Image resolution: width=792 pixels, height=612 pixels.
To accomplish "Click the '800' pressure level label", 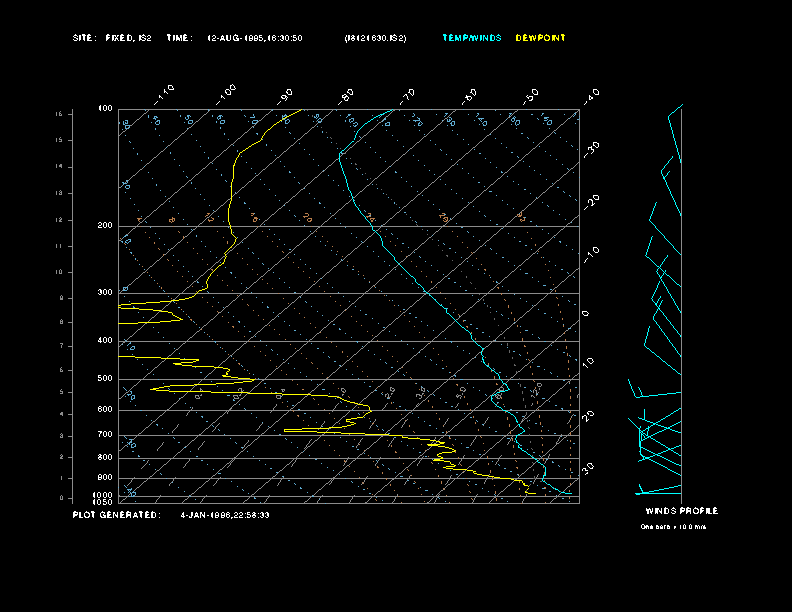I will coord(105,457).
